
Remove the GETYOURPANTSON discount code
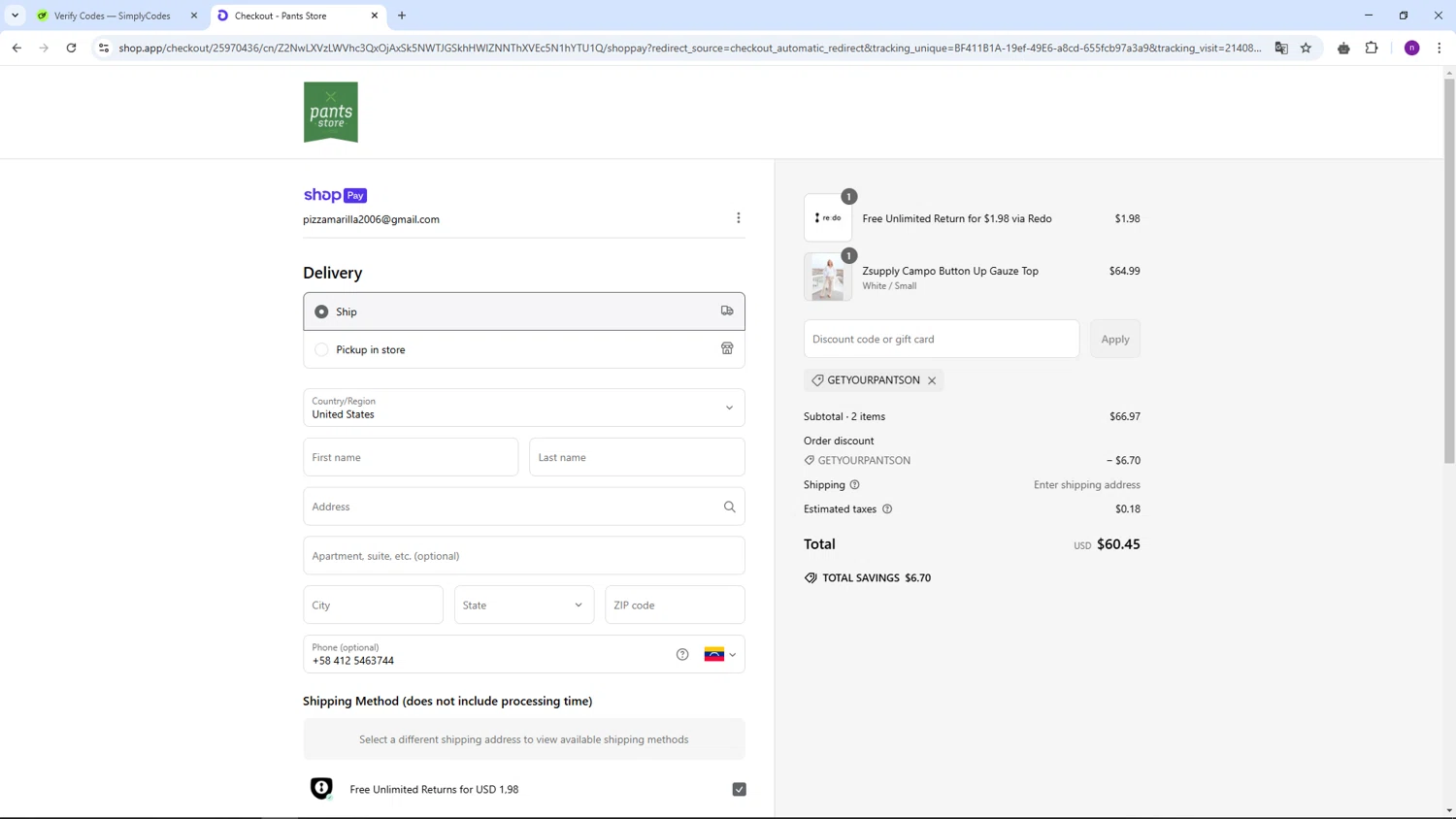tap(932, 380)
